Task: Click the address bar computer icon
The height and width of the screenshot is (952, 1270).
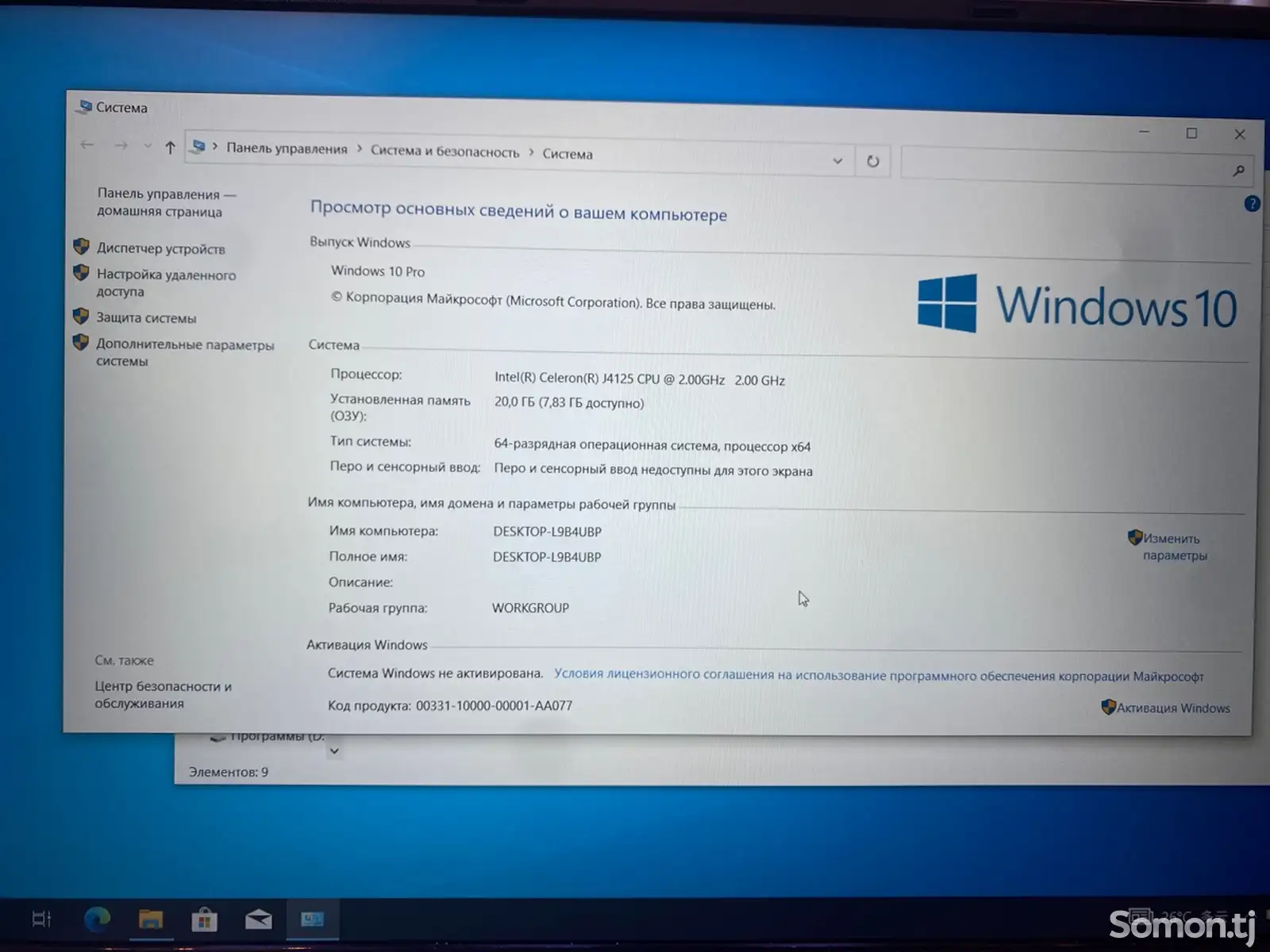Action: click(x=199, y=147)
